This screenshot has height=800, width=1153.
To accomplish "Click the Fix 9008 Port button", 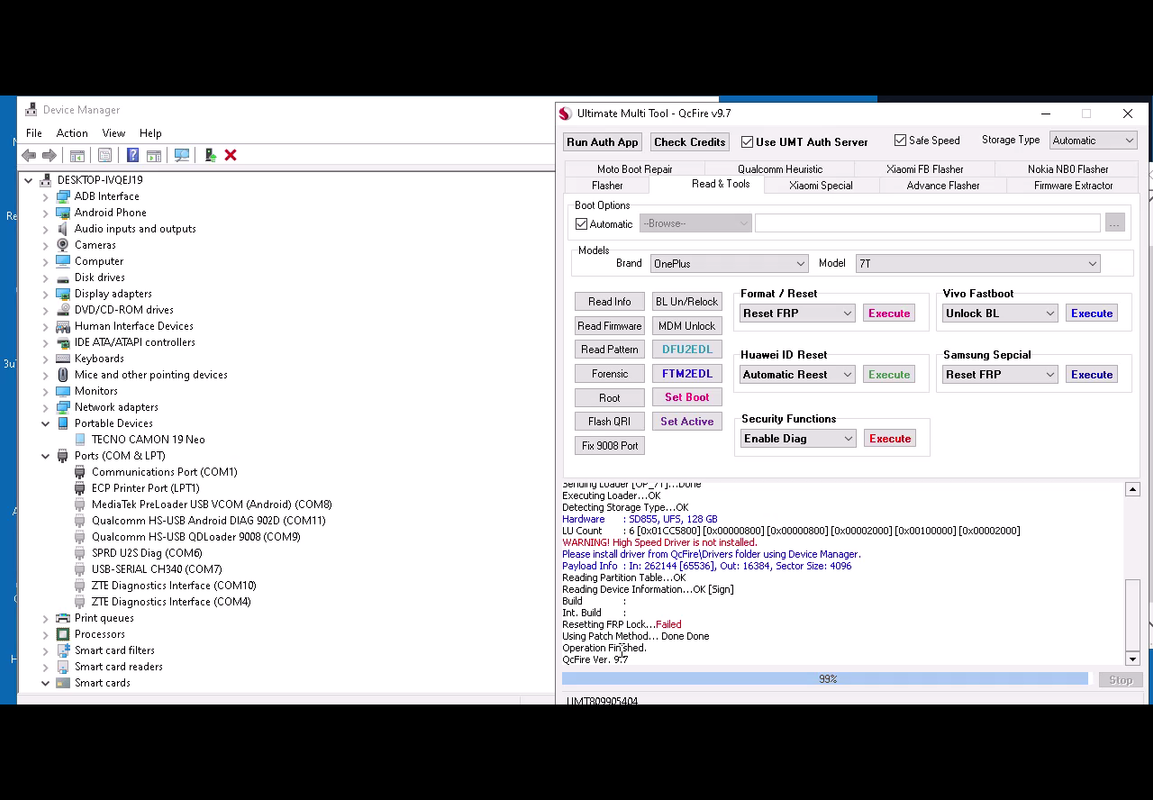I will click(610, 446).
